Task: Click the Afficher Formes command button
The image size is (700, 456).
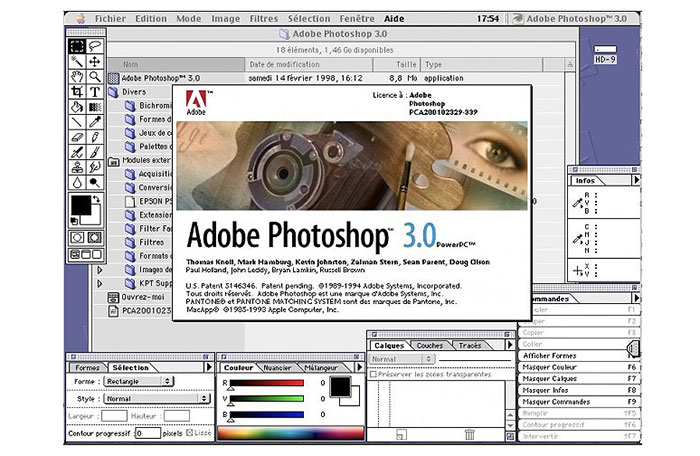Action: (x=579, y=356)
